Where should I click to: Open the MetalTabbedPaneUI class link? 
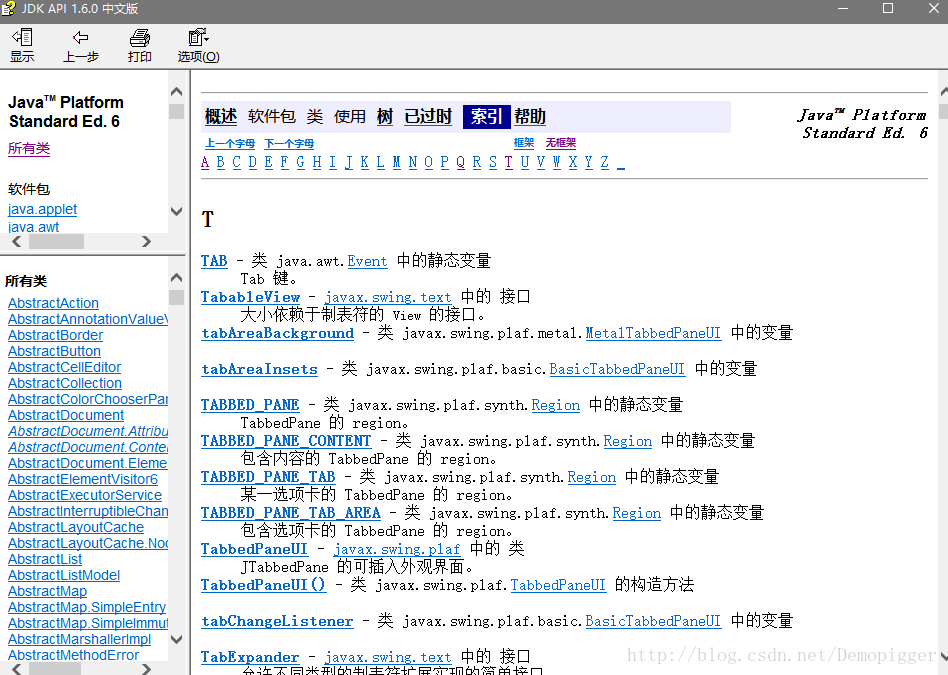click(653, 333)
